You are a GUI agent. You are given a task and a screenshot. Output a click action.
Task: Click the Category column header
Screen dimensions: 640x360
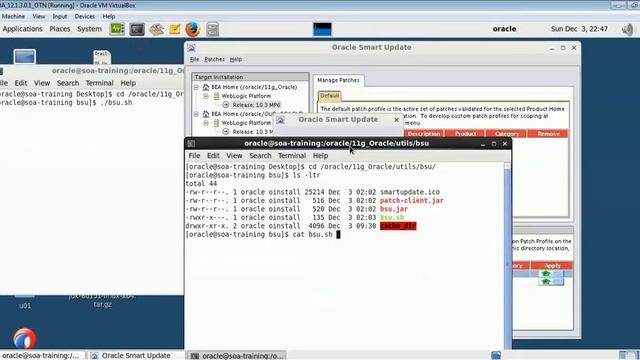tap(507, 134)
